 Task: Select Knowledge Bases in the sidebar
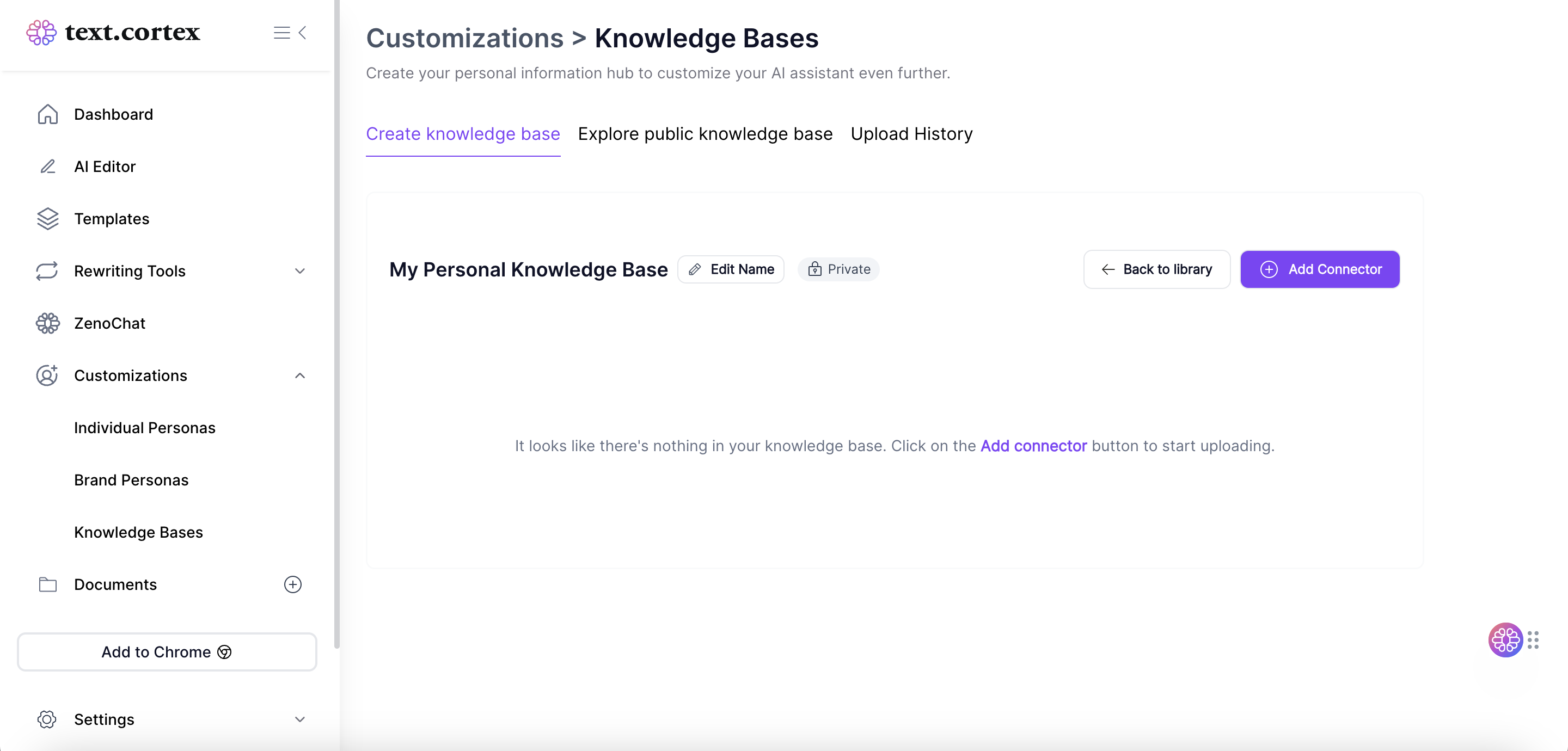139,533
